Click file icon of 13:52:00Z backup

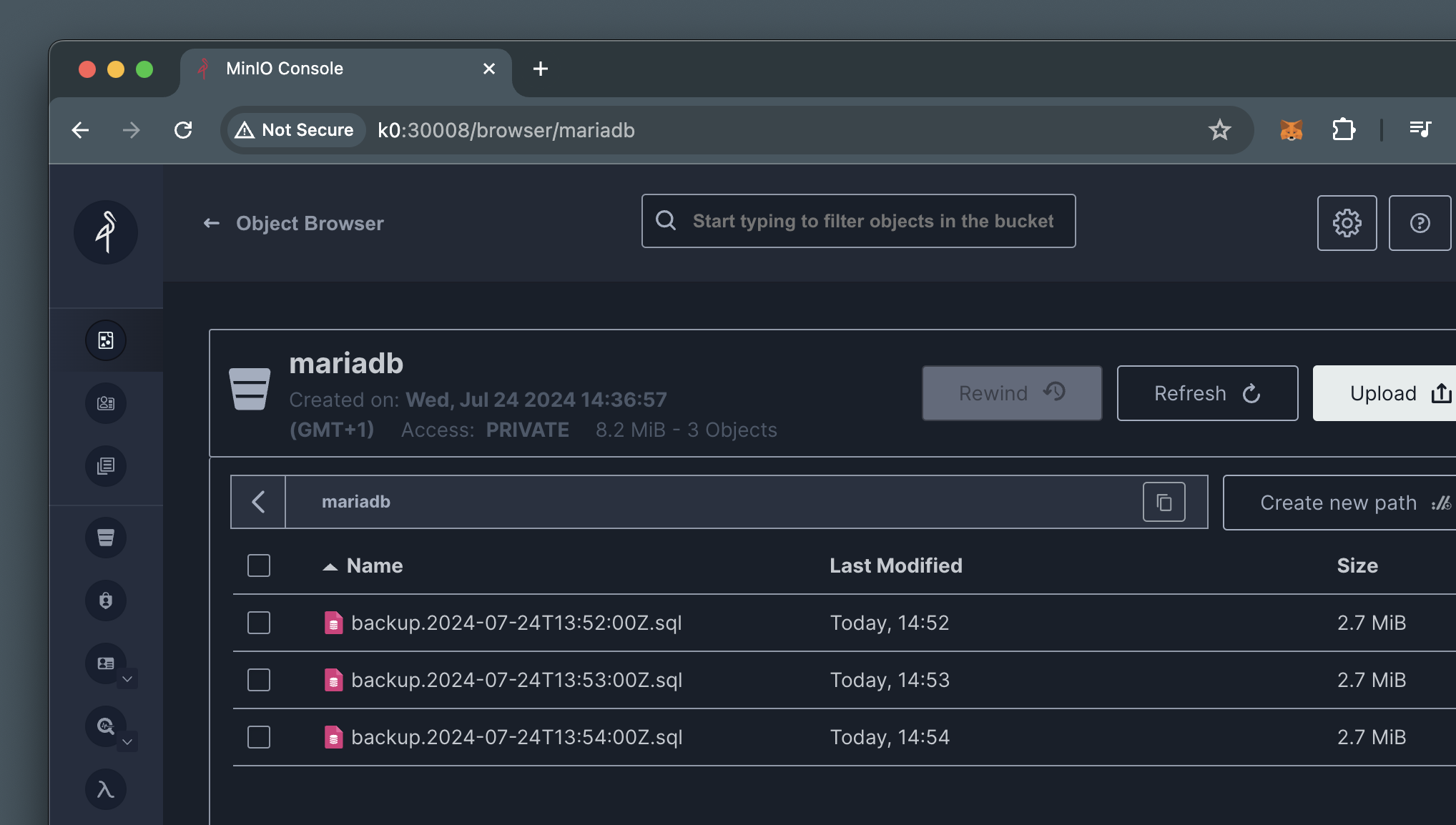click(333, 623)
